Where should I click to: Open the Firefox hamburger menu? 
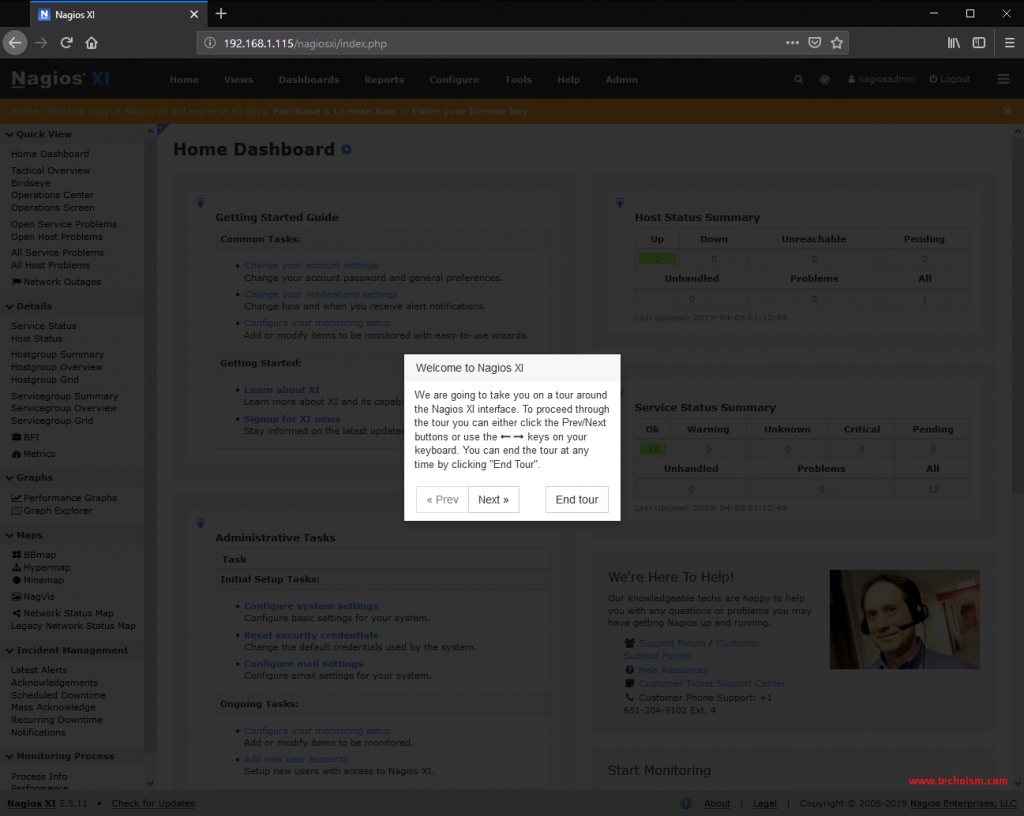click(1009, 43)
